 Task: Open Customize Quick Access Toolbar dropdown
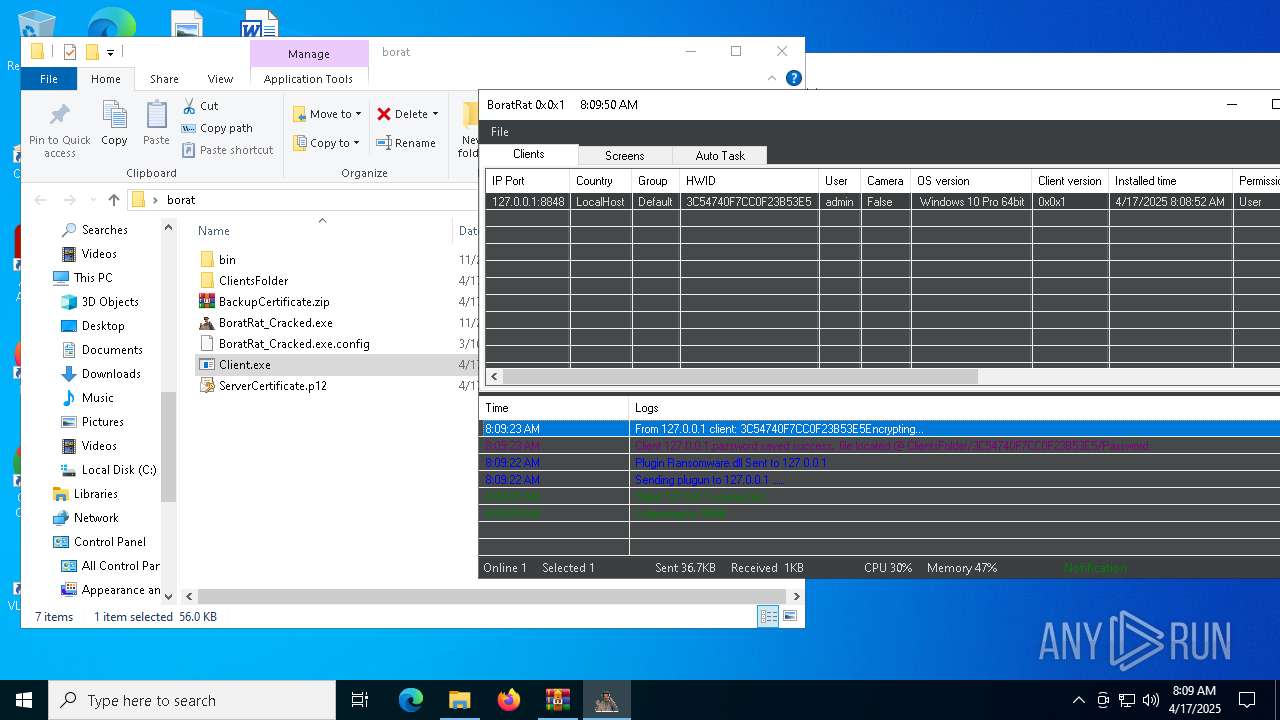pyautogui.click(x=110, y=52)
